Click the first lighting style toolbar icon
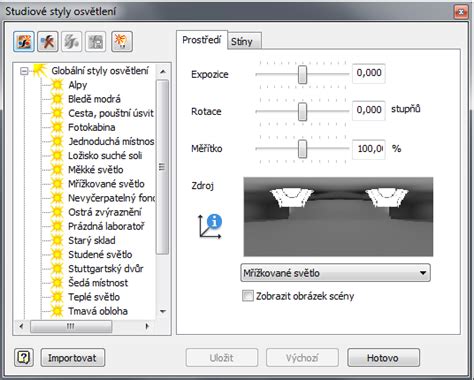Viewport: 474px width, 380px height. 24,42
